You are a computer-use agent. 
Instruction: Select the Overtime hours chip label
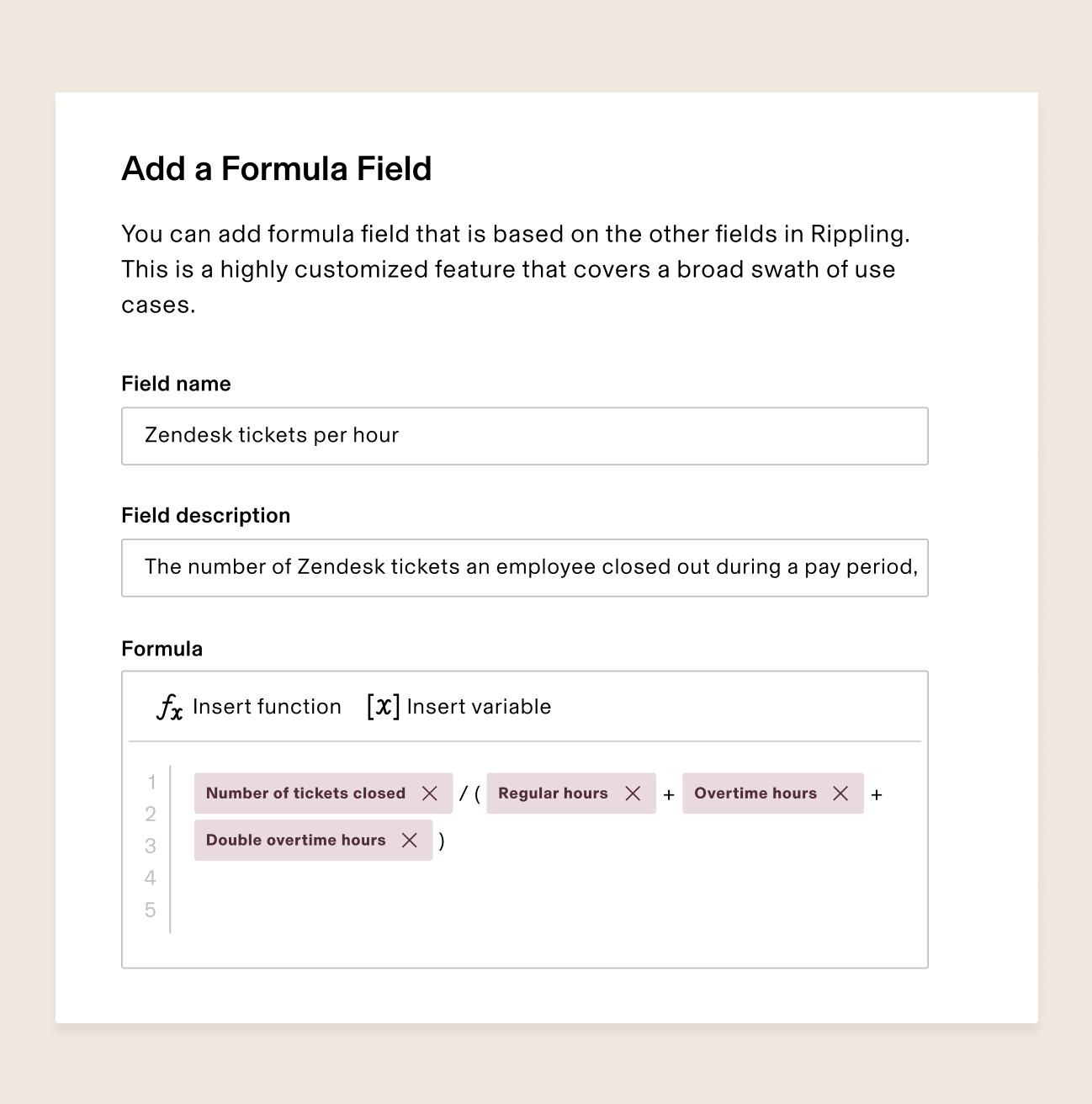pos(755,793)
